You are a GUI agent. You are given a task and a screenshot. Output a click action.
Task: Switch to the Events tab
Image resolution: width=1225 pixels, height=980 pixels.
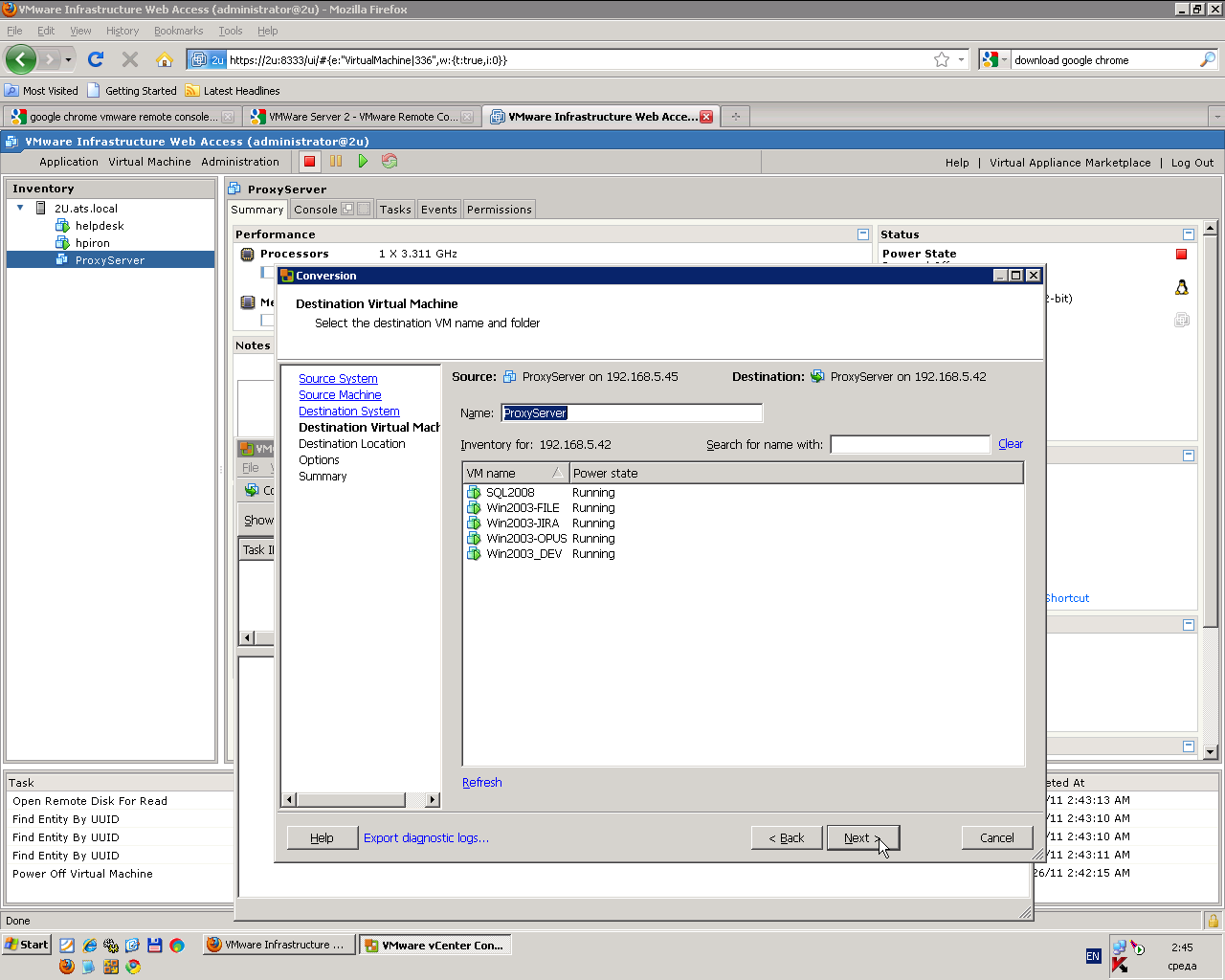pos(439,210)
